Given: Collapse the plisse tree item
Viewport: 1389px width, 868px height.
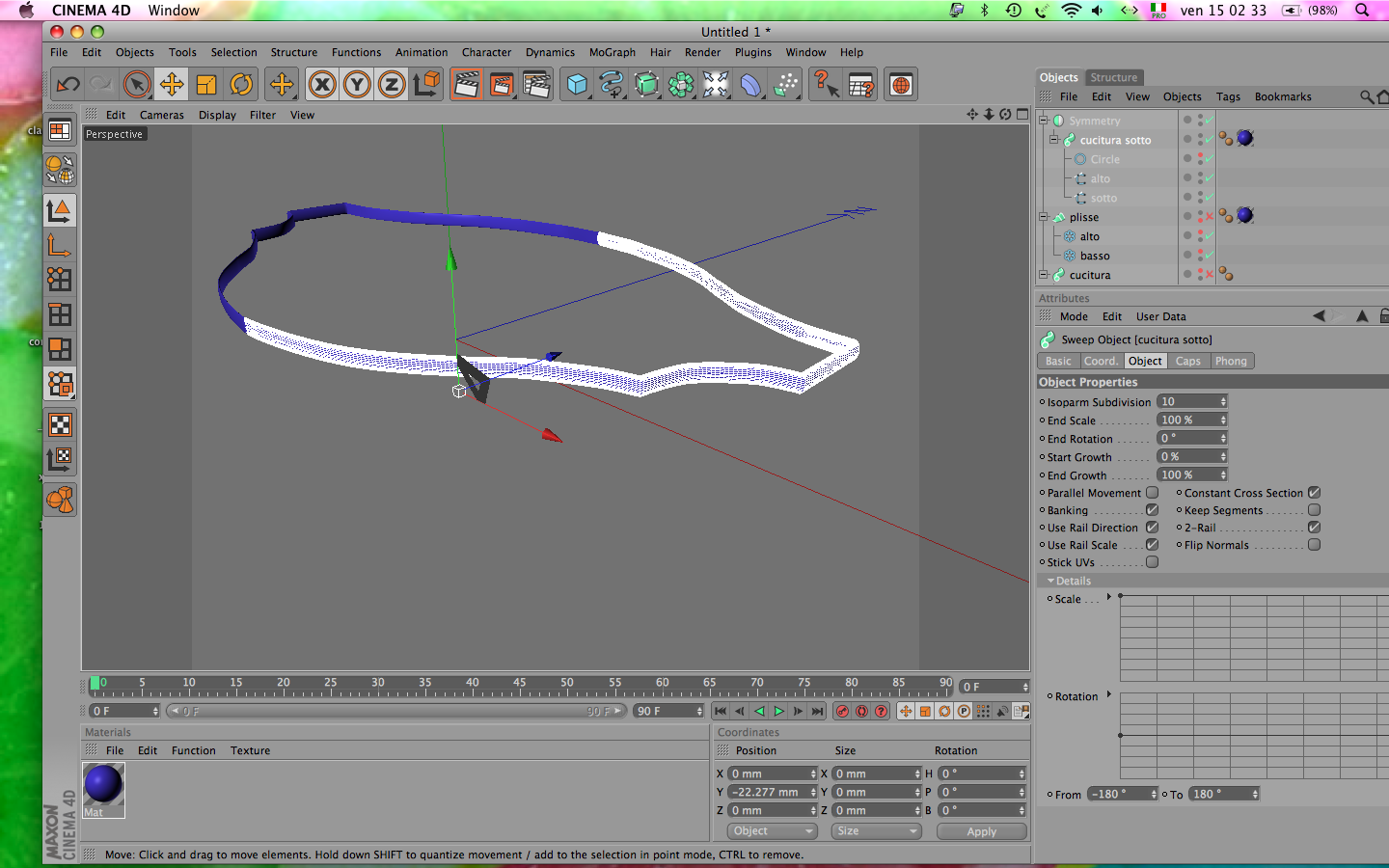Looking at the screenshot, I should (1043, 217).
